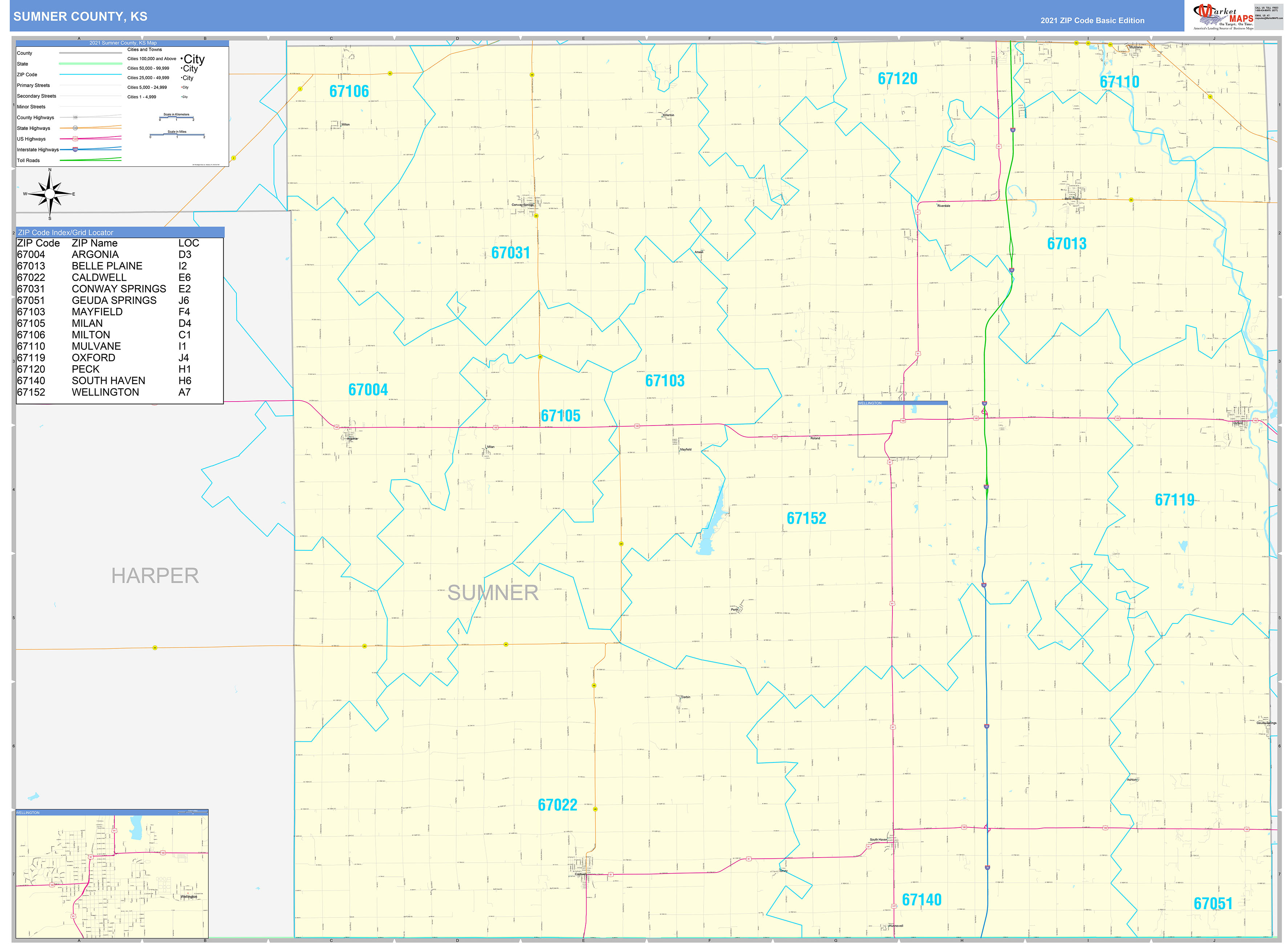Click the Interstate Highways legend label
1288x944 pixels.
(x=38, y=150)
